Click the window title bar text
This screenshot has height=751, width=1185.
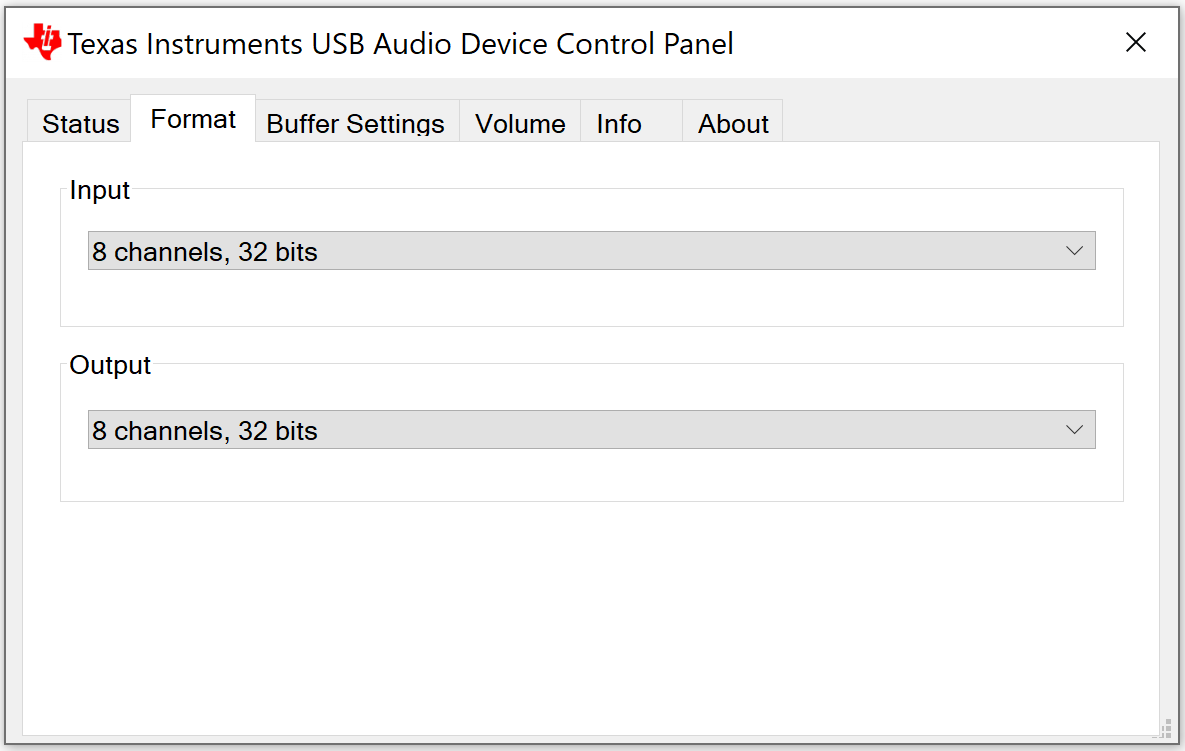click(400, 44)
